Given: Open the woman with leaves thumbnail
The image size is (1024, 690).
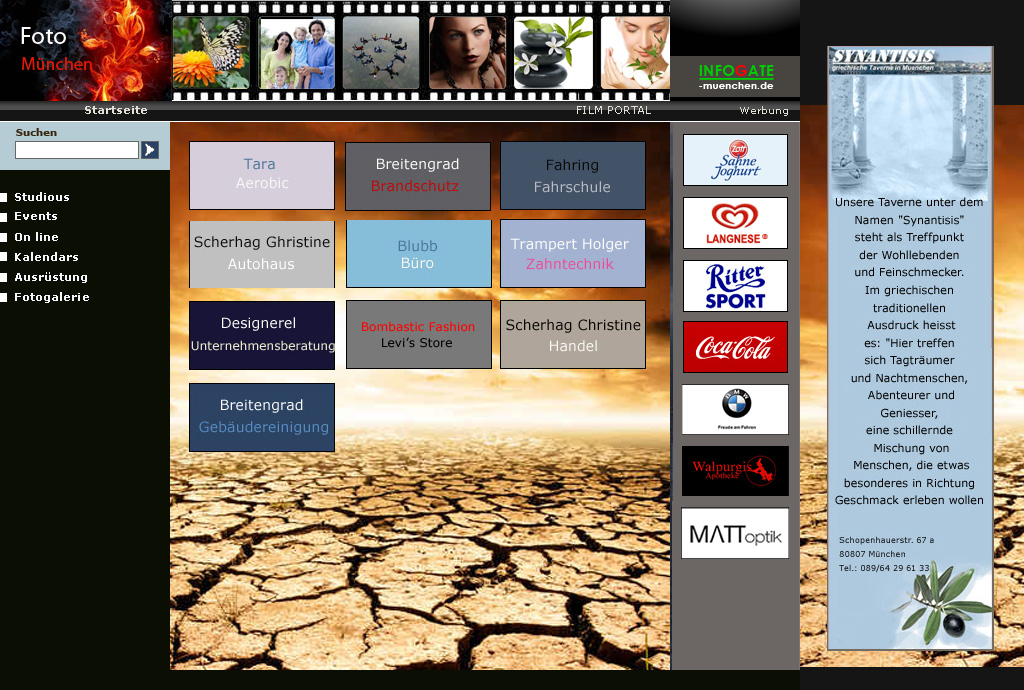Looking at the screenshot, I should click(635, 53).
